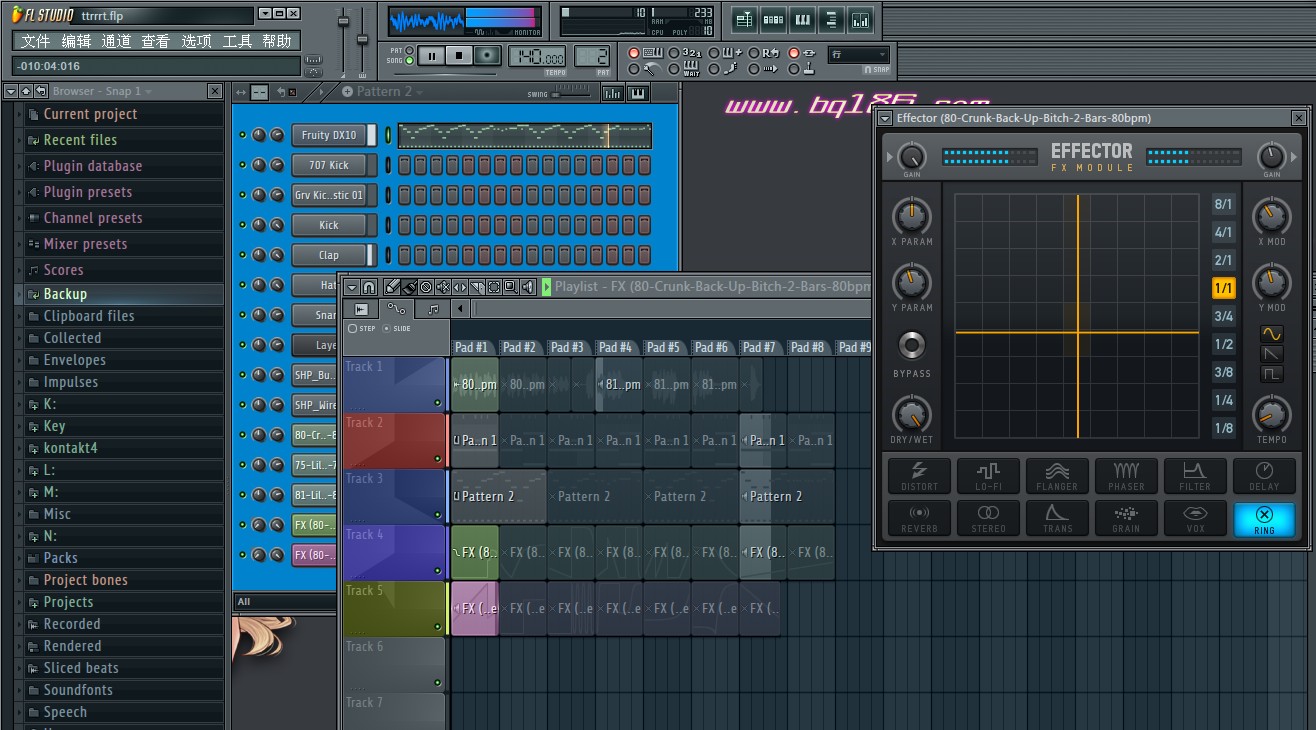
Task: Open the step sequencer view icon
Action: pos(774,19)
